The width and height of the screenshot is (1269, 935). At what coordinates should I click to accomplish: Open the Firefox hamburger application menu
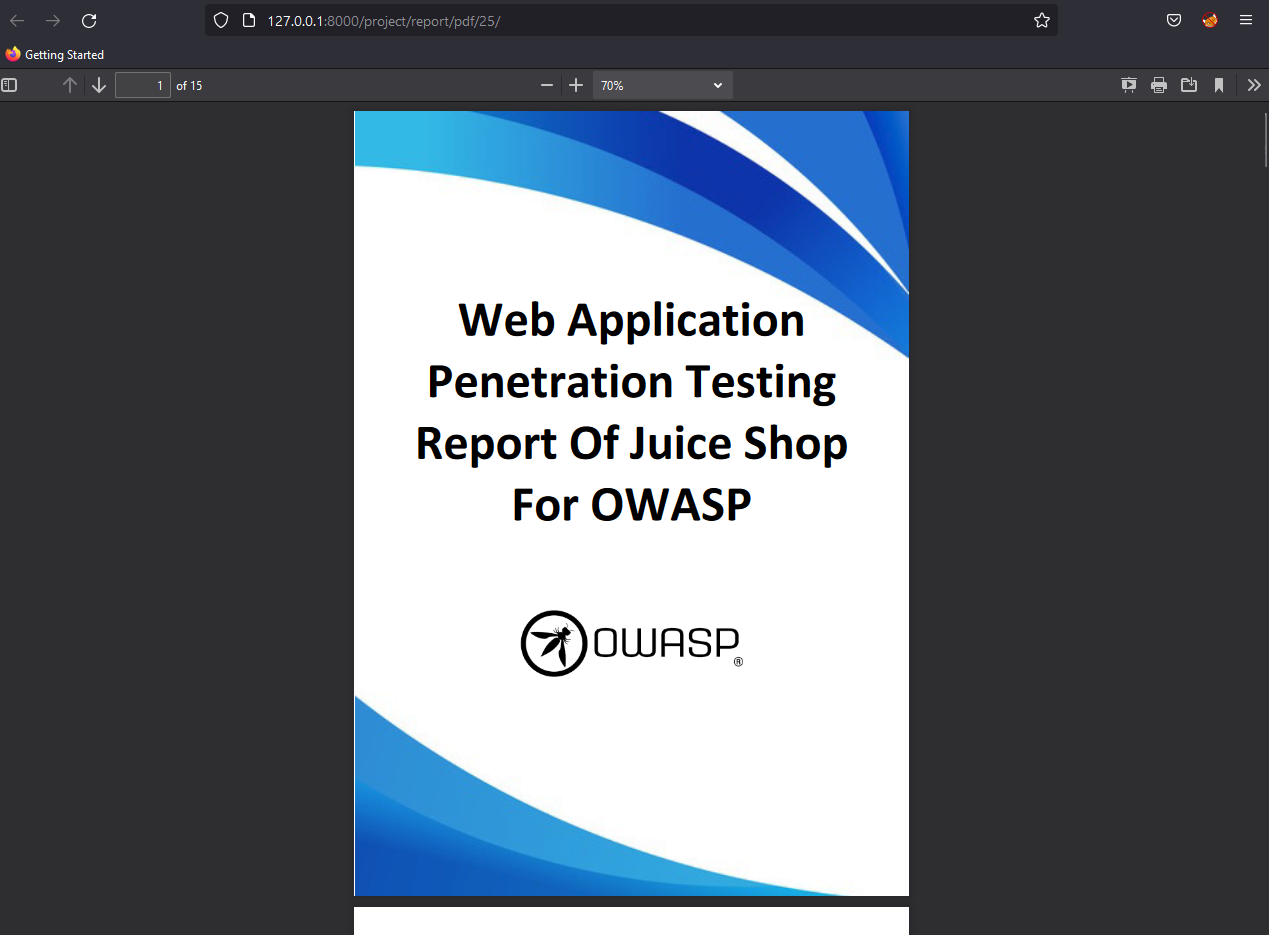[1246, 21]
